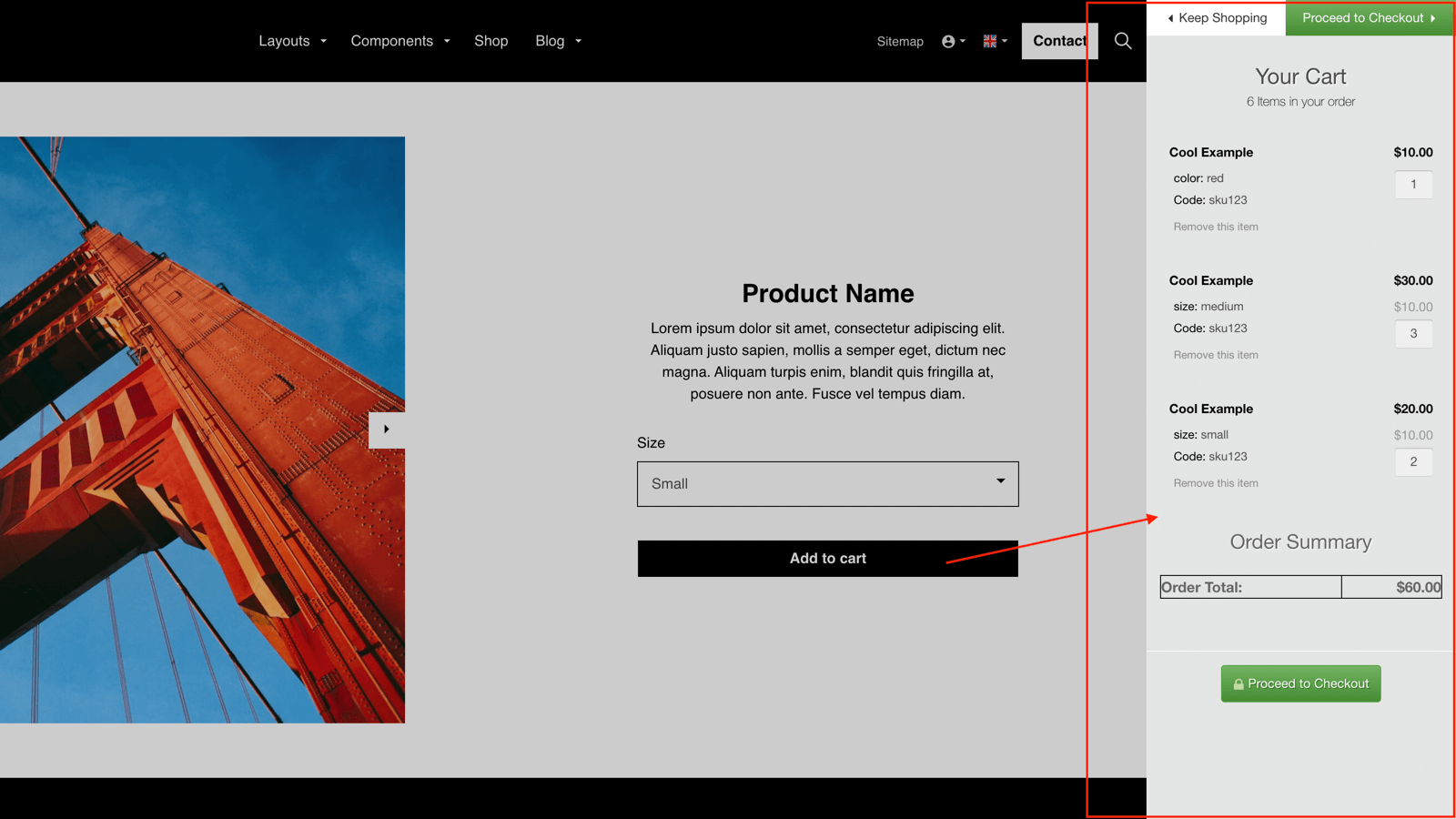Remove the red Cool Example item
The width and height of the screenshot is (1456, 819).
coord(1215,227)
